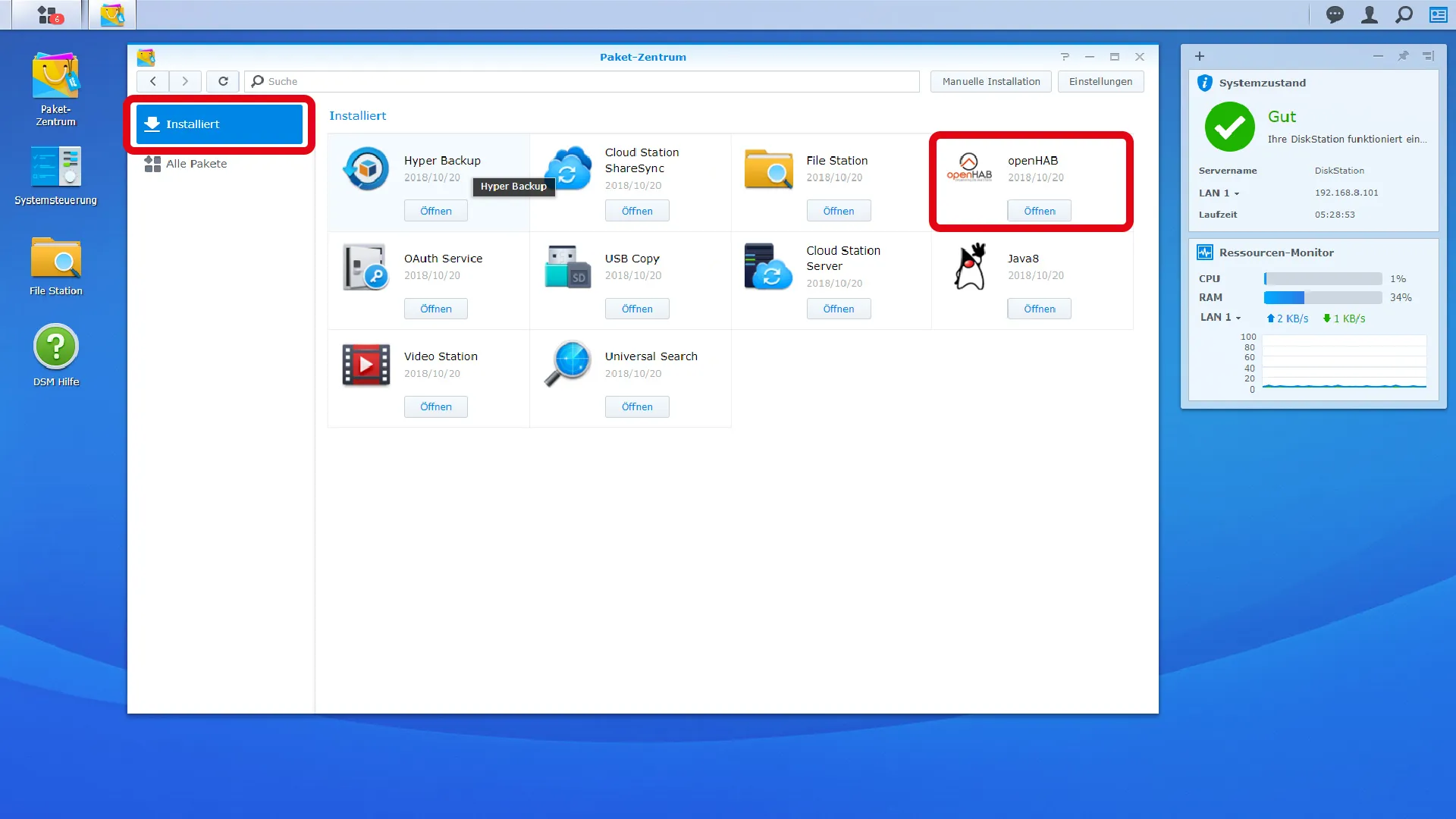Click Öffnen under Java8
The width and height of the screenshot is (1456, 819).
[x=1040, y=309]
